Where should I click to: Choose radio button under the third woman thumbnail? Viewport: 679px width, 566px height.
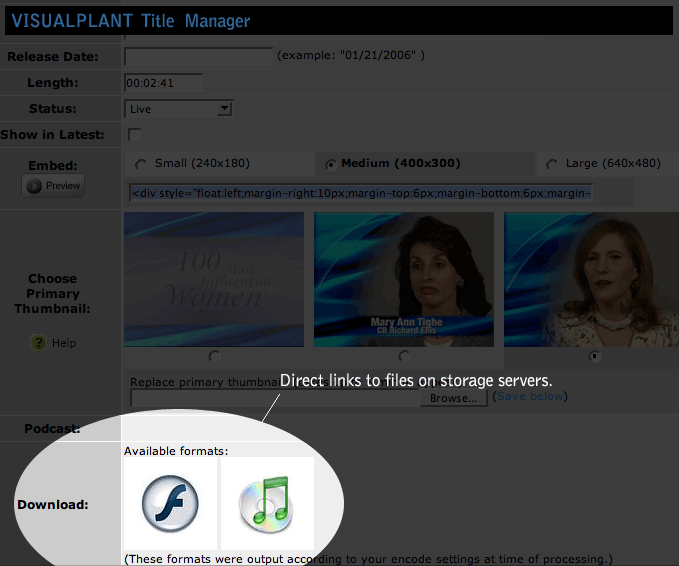pos(594,356)
